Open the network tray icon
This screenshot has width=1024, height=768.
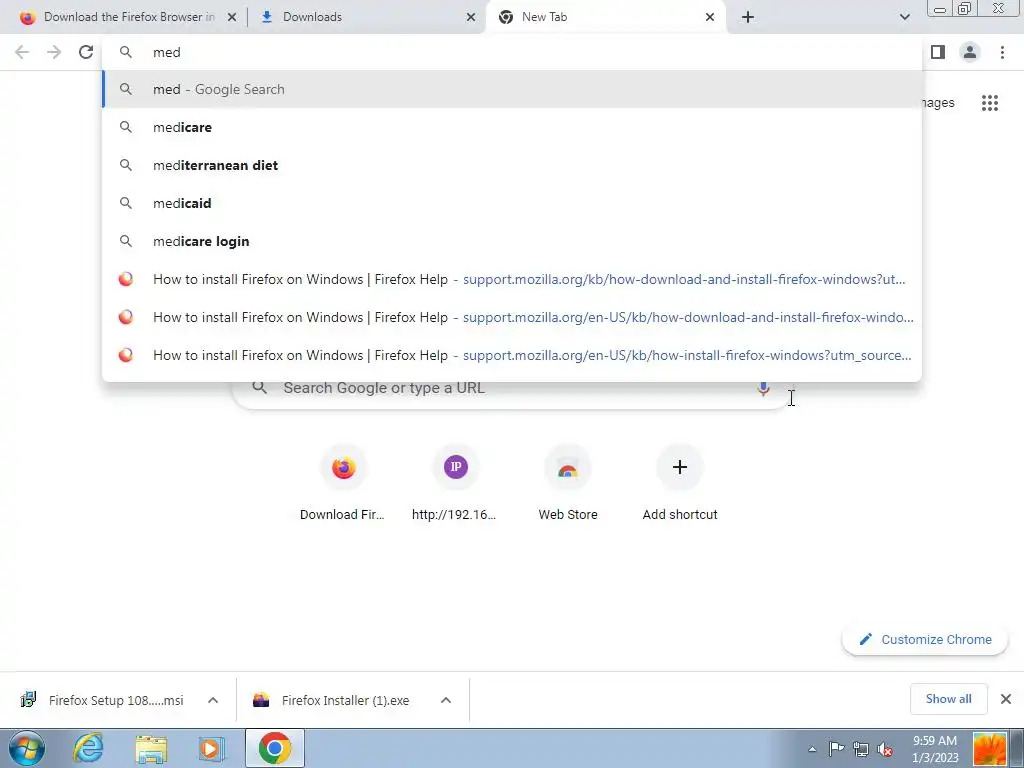pyautogui.click(x=861, y=749)
